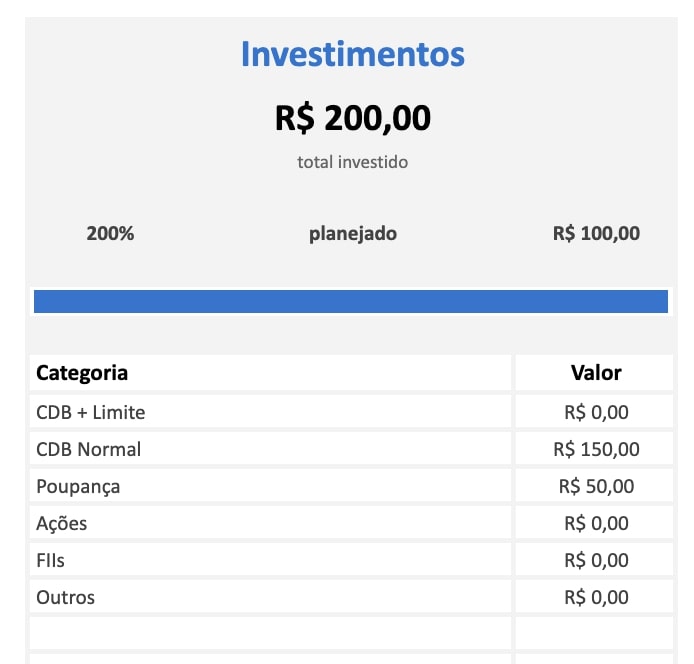This screenshot has width=694, height=664.
Task: Select the Valor header cell
Action: tap(594, 372)
